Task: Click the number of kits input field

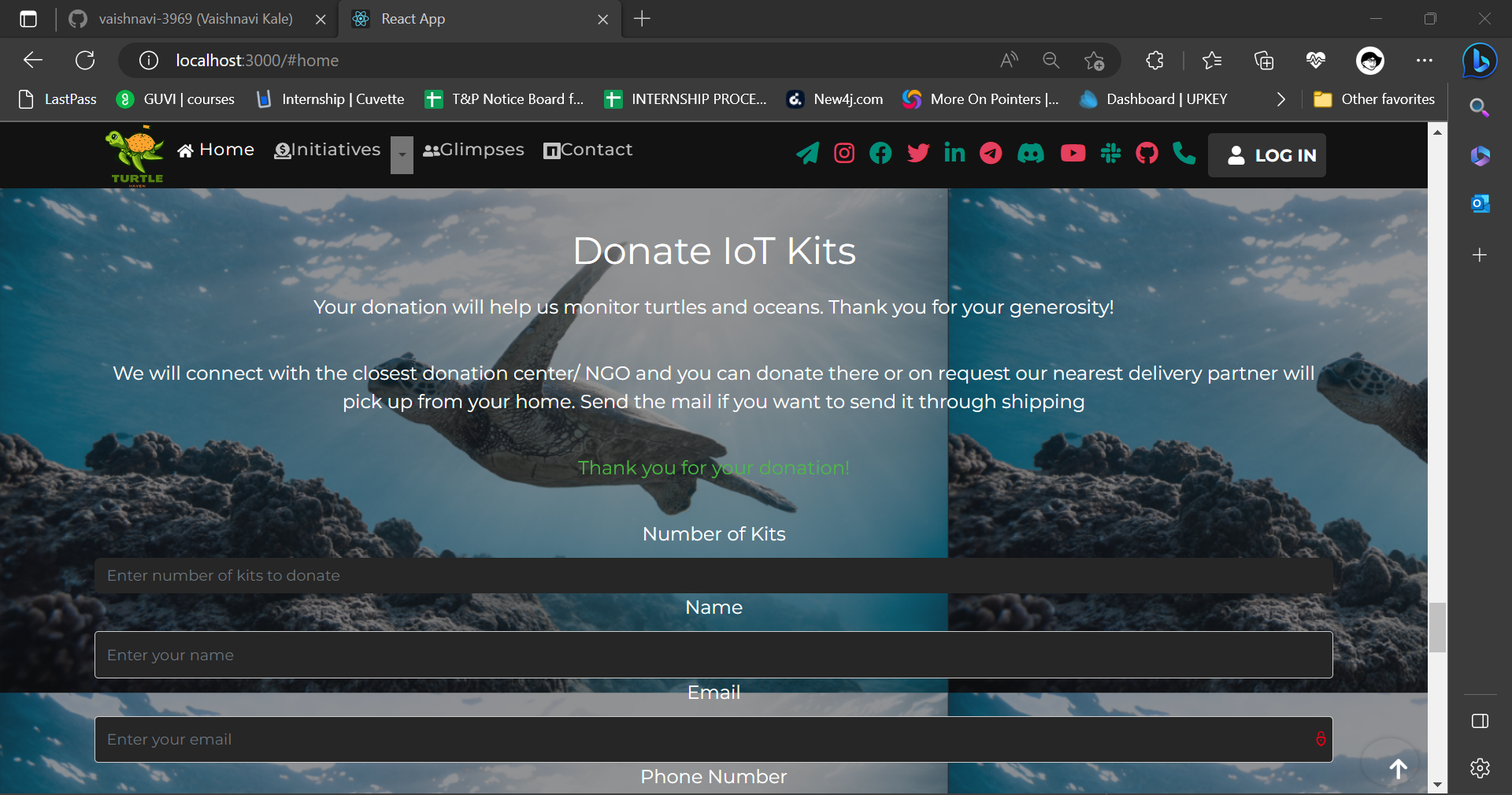Action: coord(713,575)
